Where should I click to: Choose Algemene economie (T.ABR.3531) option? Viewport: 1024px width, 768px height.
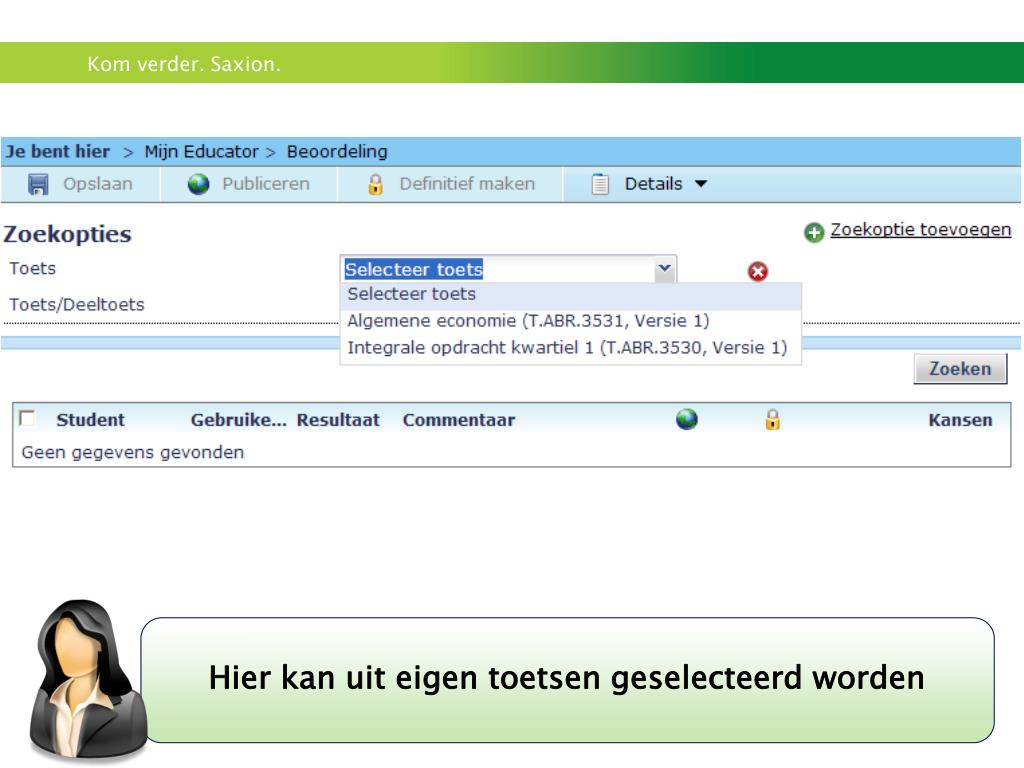528,321
